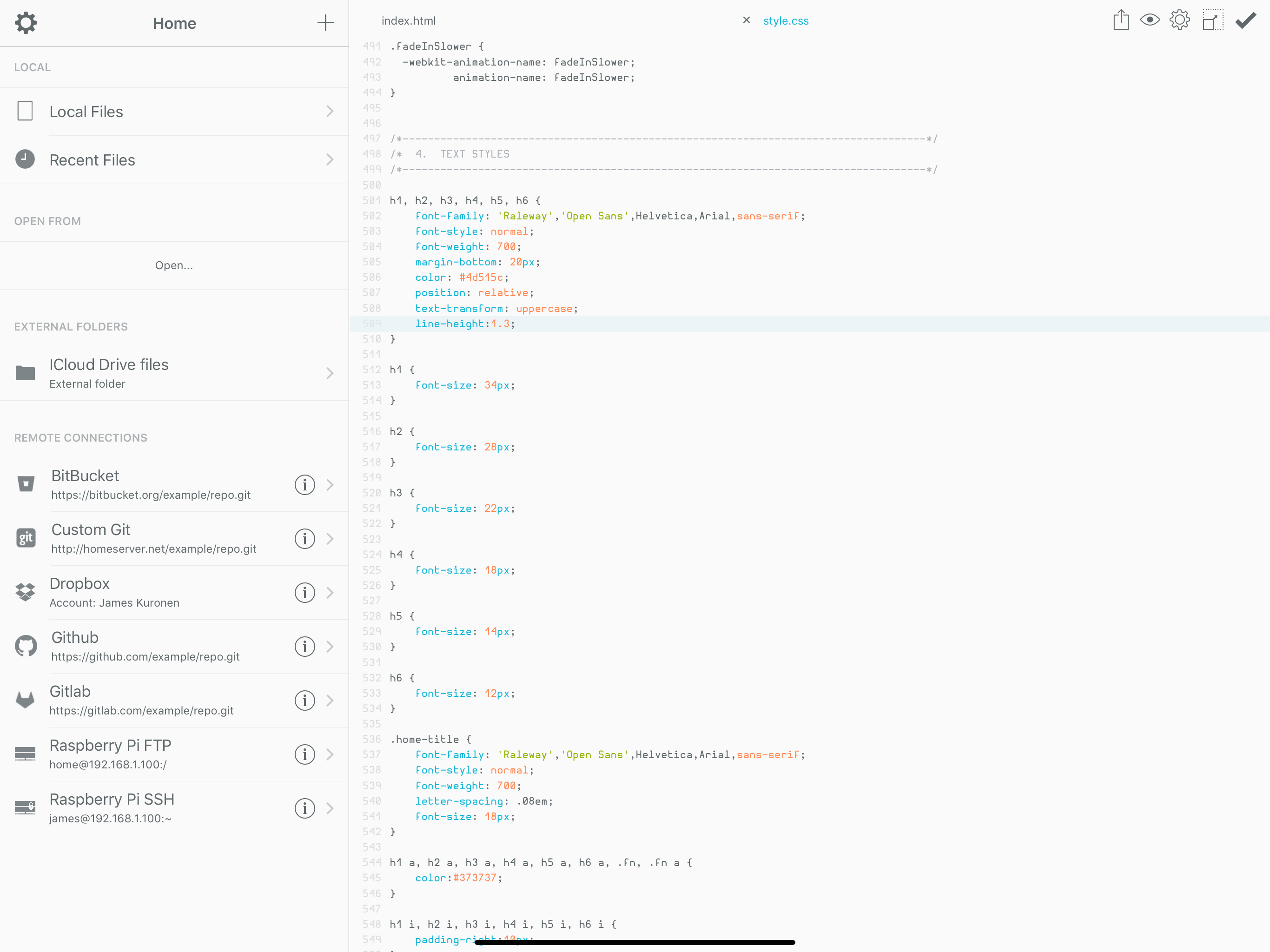Open Github connection

pyautogui.click(x=174, y=647)
